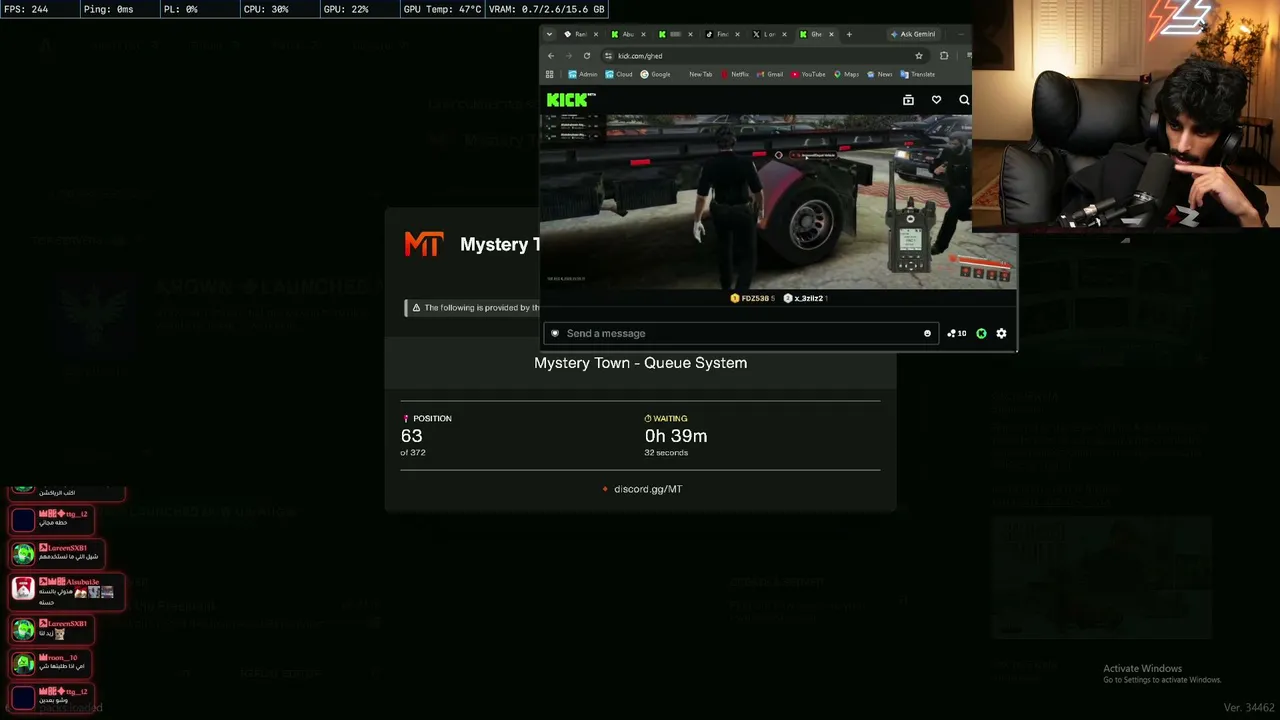Image resolution: width=1280 pixels, height=720 pixels.
Task: Bookmark this page with the star icon
Action: point(919,56)
